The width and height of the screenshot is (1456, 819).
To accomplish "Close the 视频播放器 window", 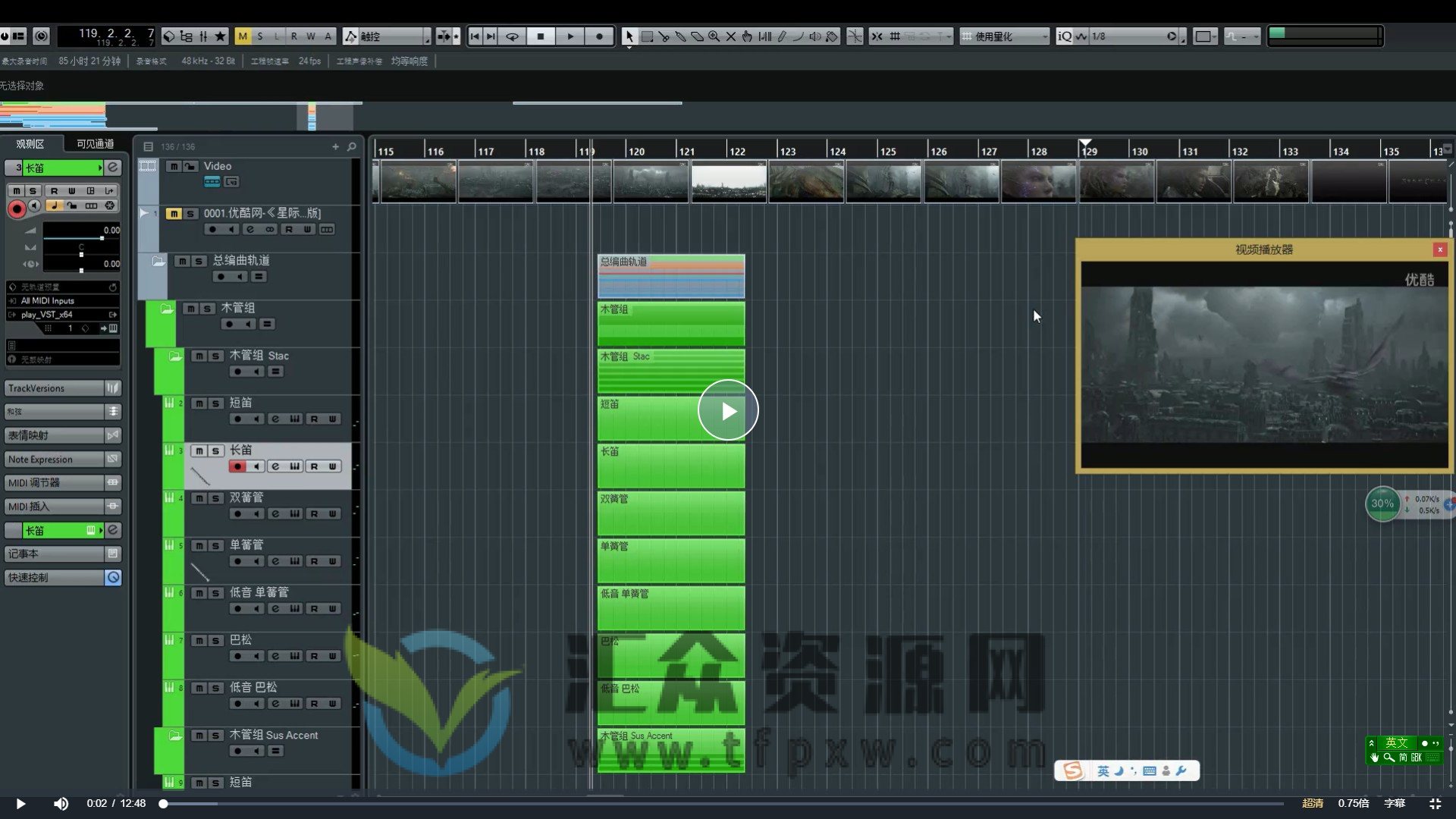I will tap(1439, 249).
